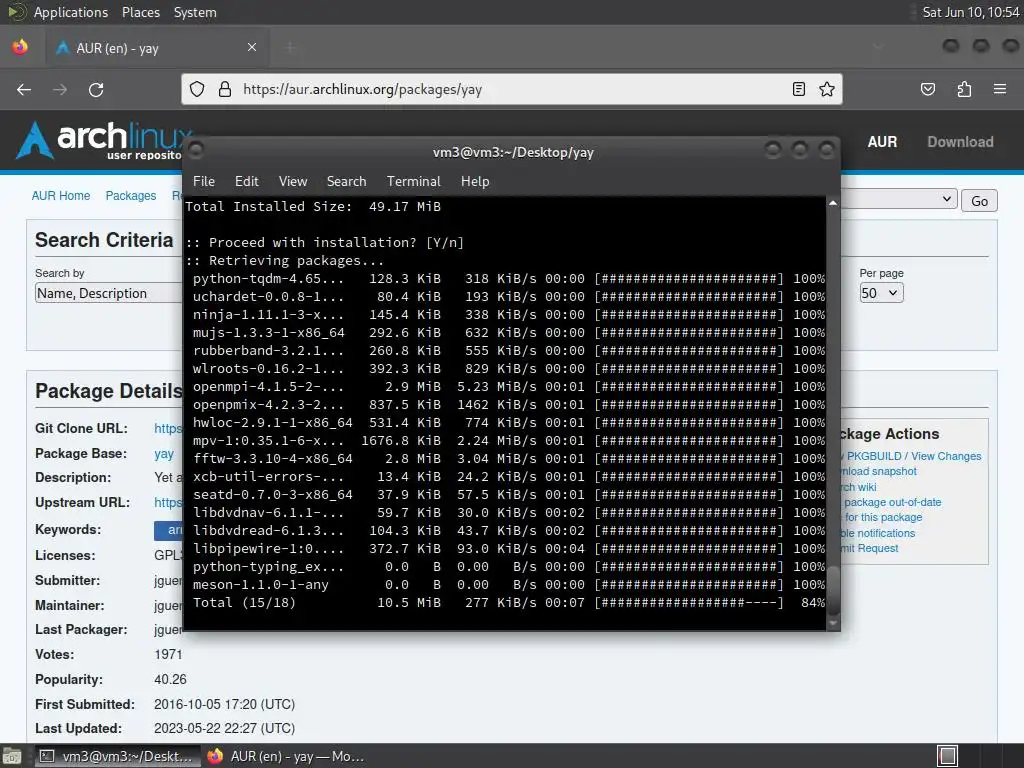Open the terminal Help menu
Viewport: 1024px width, 768px height.
[x=475, y=182]
